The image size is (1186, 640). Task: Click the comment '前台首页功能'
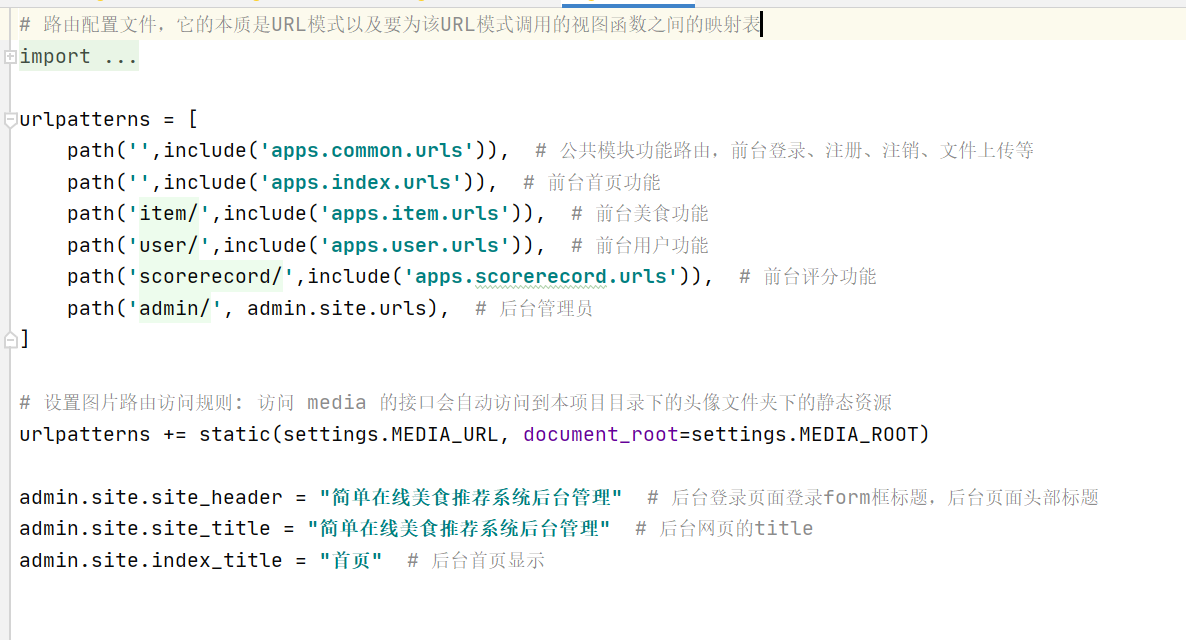[x=591, y=182]
